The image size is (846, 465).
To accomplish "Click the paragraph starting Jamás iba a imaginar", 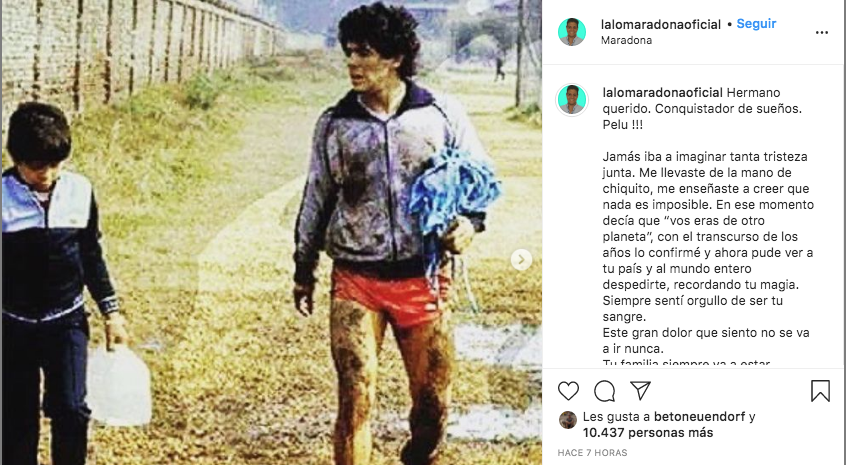I will [708, 236].
